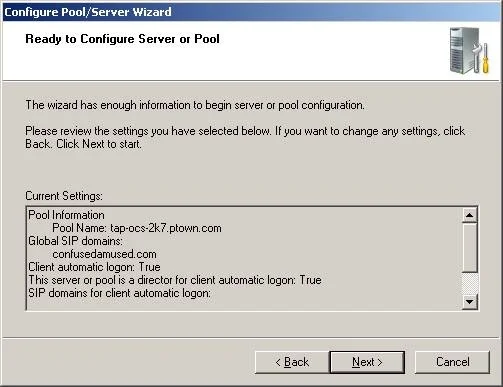Click the Current Settings label
503x387 pixels.
[x=64, y=196]
